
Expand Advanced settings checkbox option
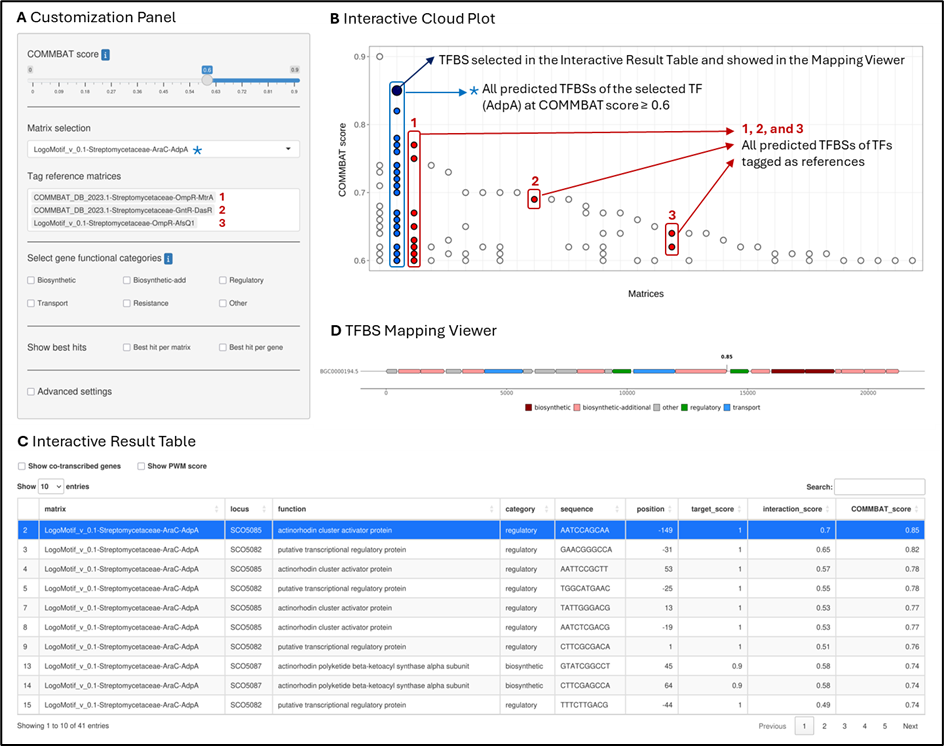coord(31,392)
